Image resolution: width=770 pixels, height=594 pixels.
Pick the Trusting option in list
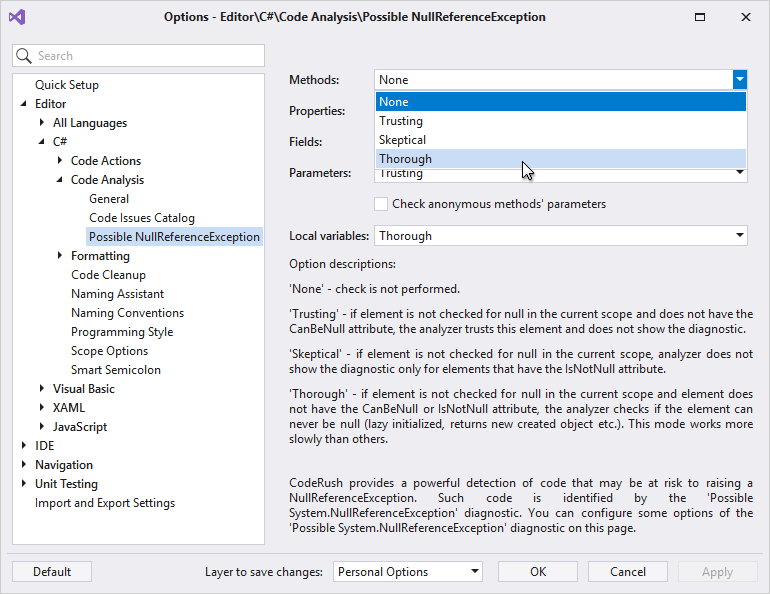[401, 121]
